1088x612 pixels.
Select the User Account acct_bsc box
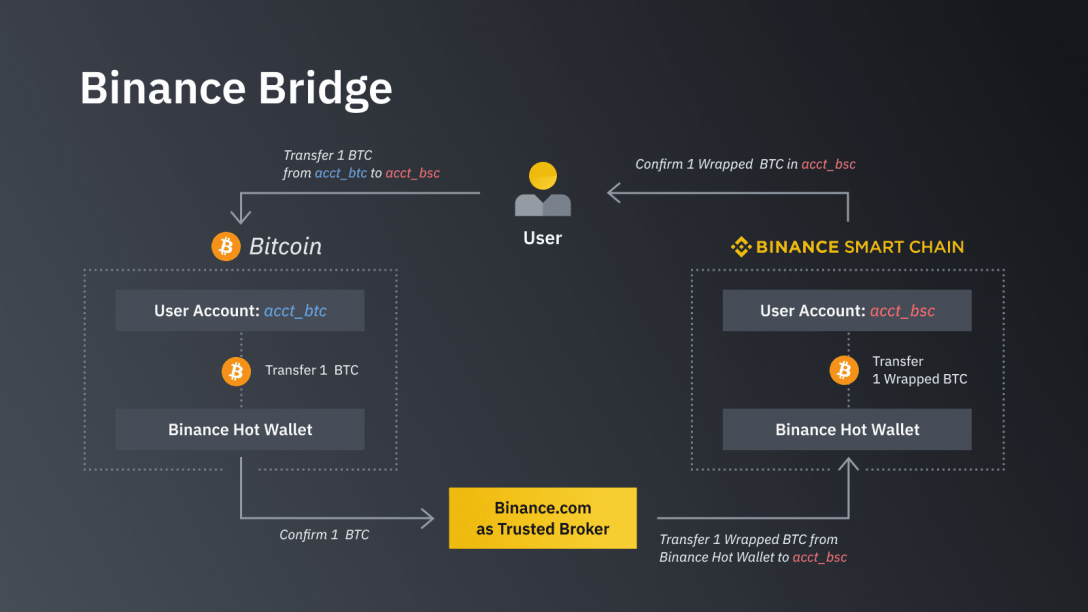pyautogui.click(x=847, y=310)
